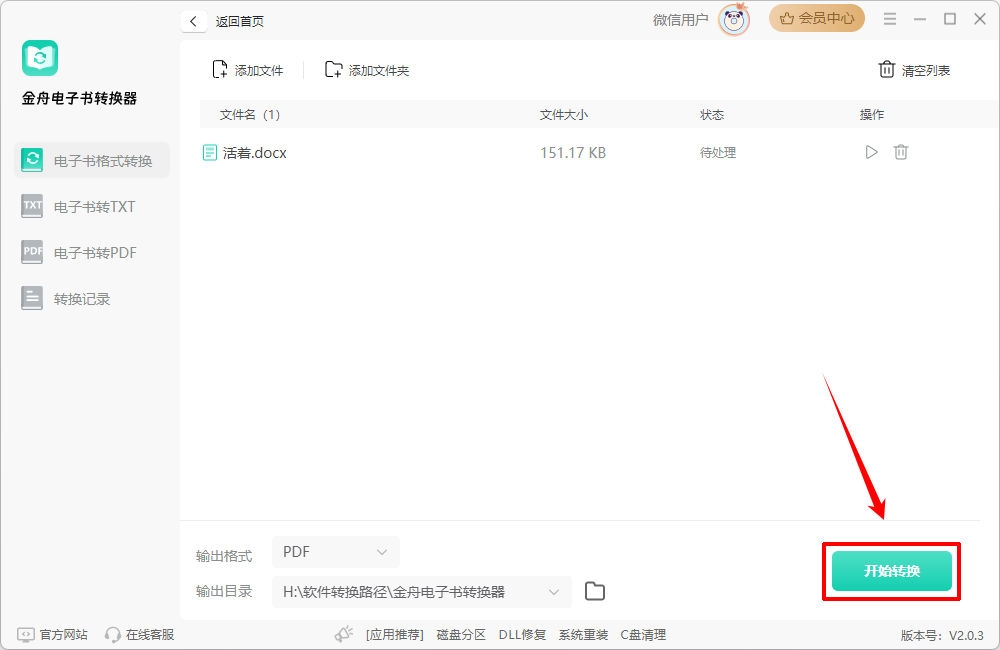The width and height of the screenshot is (1000, 650).
Task: Open the user avatar profile
Action: tap(733, 20)
